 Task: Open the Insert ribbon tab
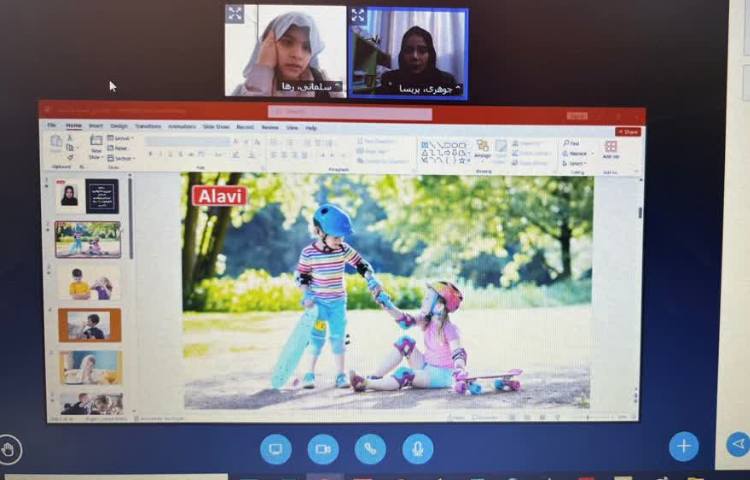click(x=96, y=127)
